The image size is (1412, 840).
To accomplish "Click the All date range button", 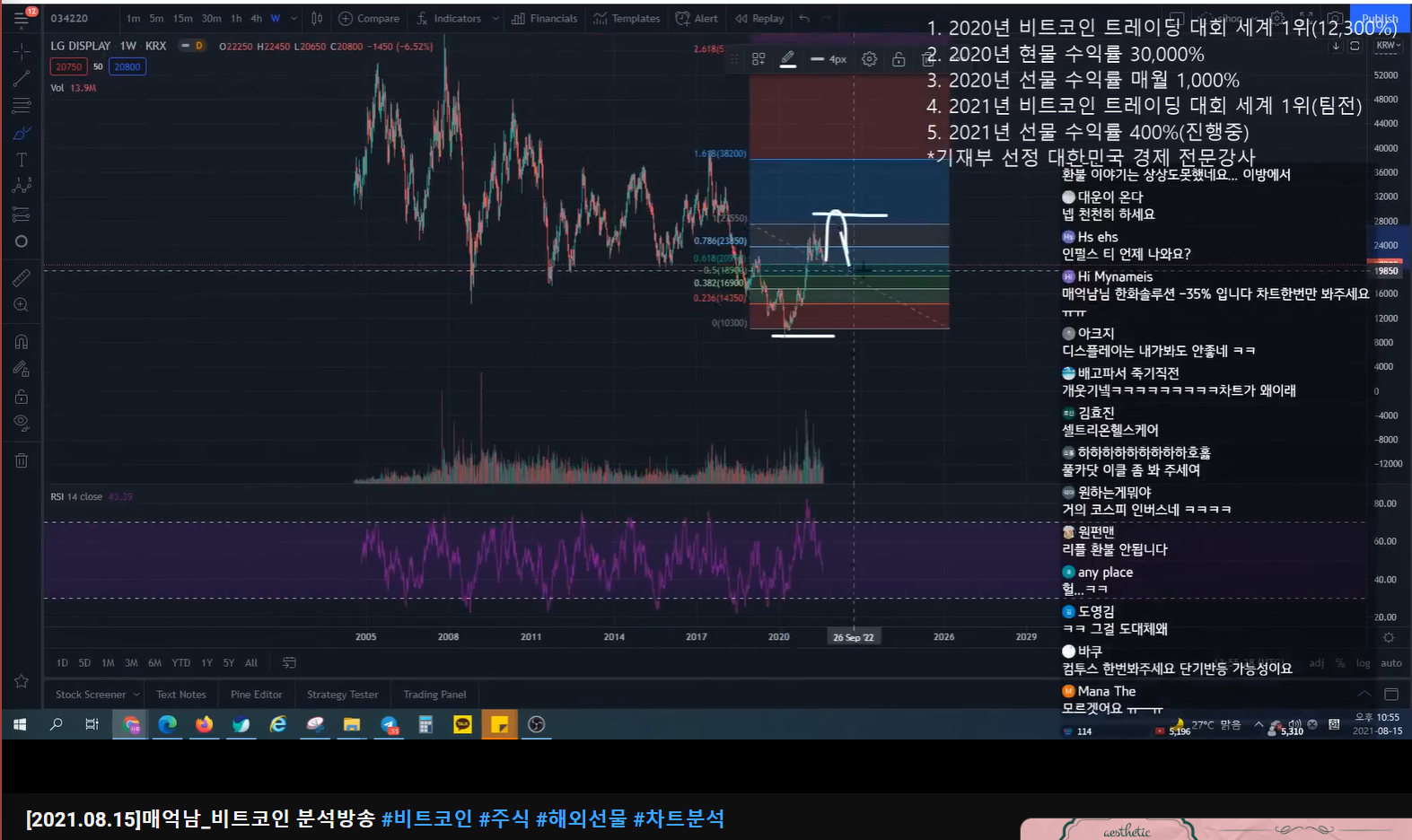I will click(251, 663).
